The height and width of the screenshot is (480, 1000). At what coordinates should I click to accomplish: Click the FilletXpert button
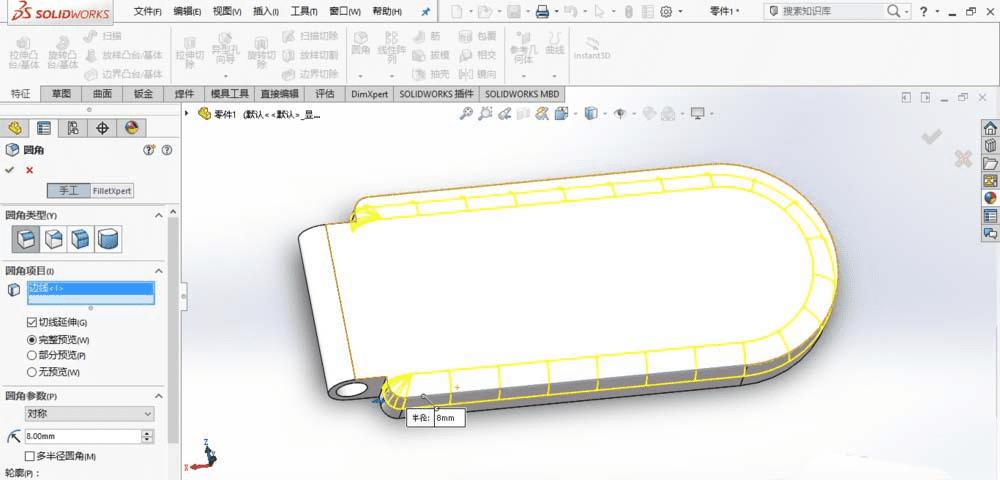click(112, 190)
